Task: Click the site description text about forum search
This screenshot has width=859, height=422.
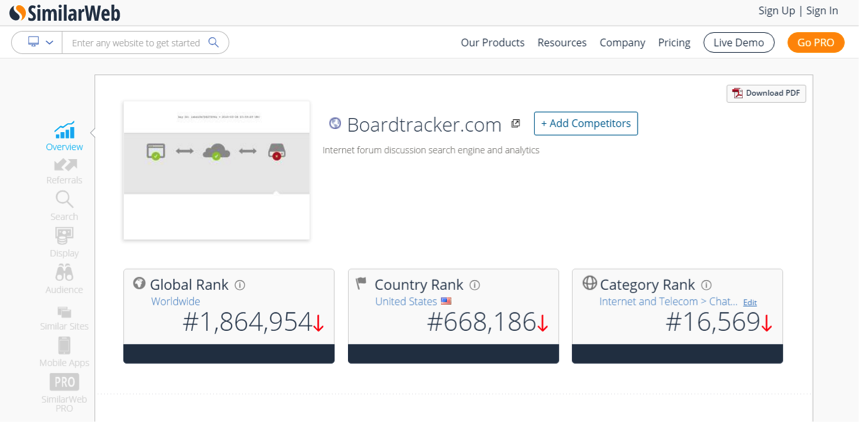Action: (x=431, y=150)
